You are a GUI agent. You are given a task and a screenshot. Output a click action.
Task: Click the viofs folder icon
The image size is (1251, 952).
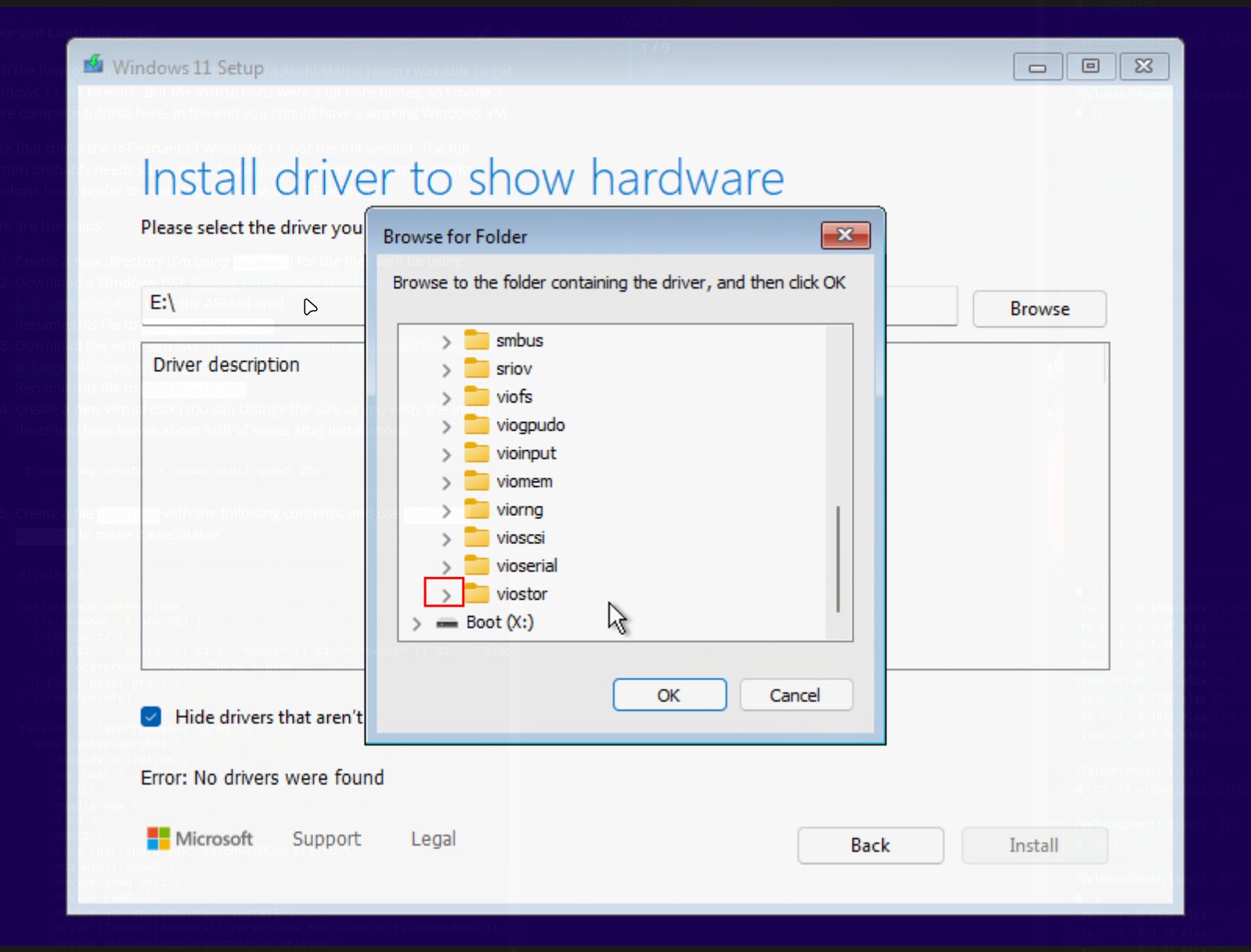click(x=476, y=396)
